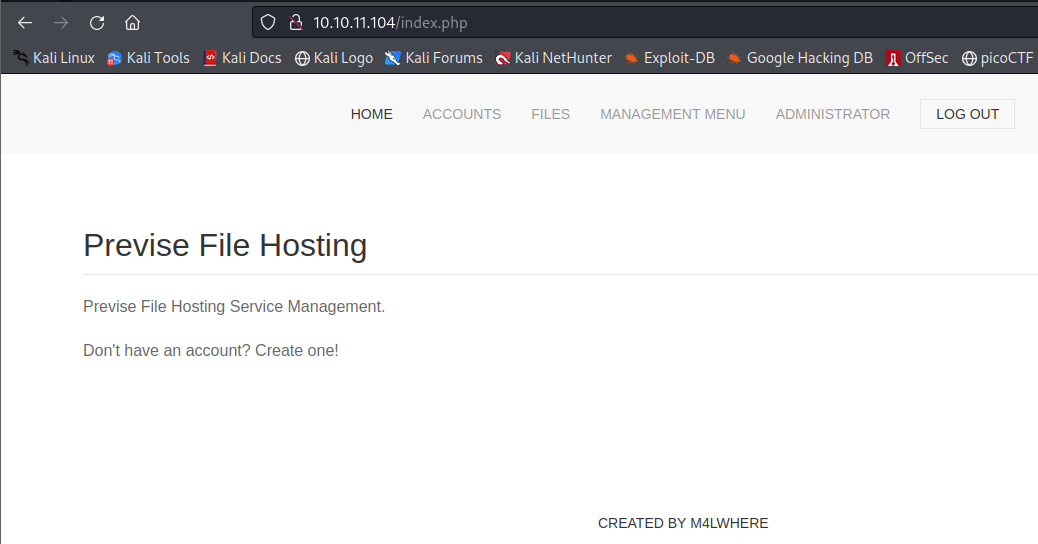Open the MANAGEMENT MENU navigation item
Image resolution: width=1038 pixels, height=544 pixels.
[673, 114]
